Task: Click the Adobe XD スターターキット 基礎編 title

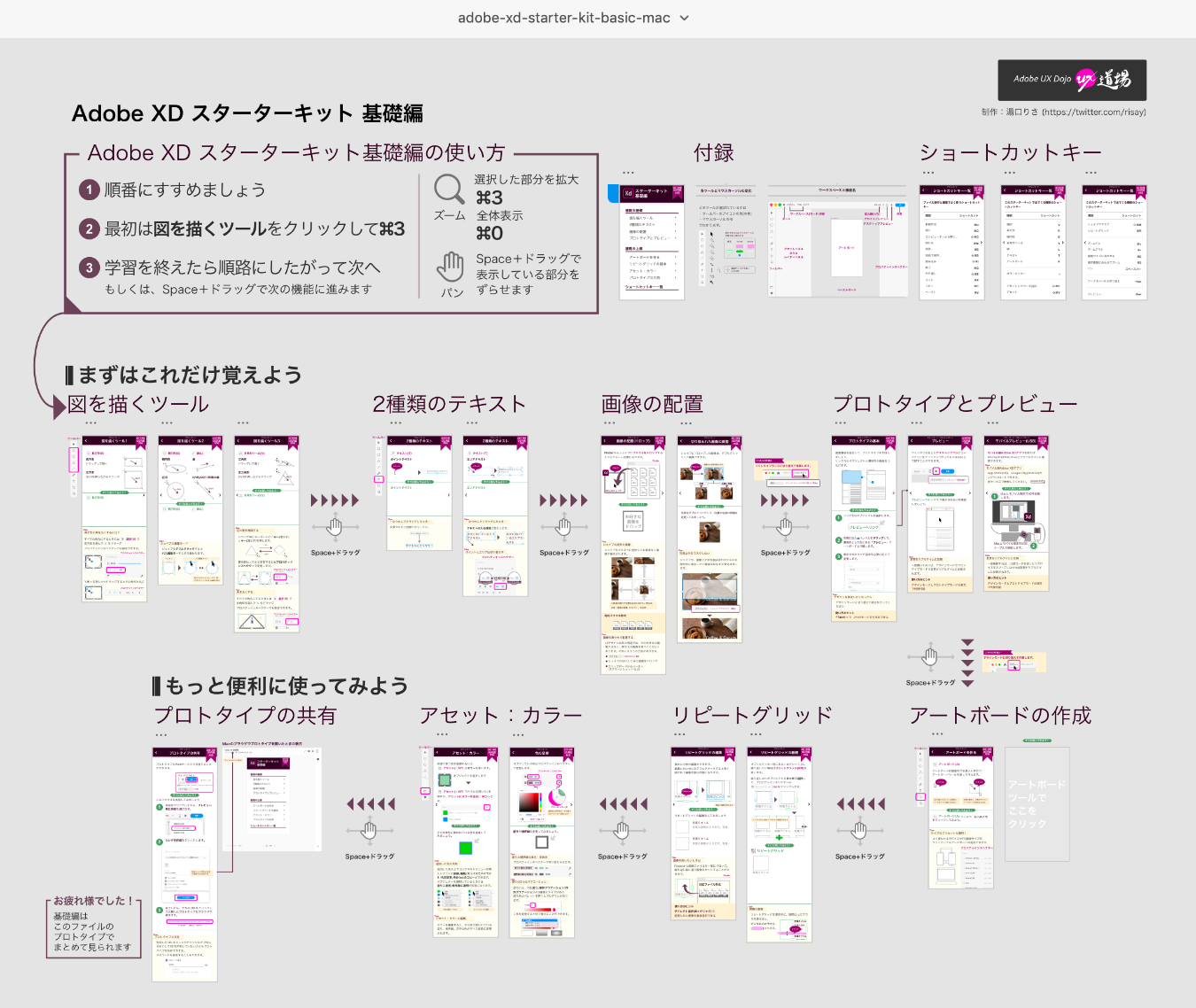Action: (x=247, y=113)
